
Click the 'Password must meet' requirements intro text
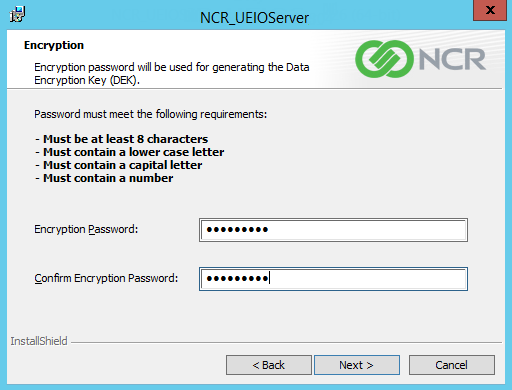pyautogui.click(x=151, y=114)
